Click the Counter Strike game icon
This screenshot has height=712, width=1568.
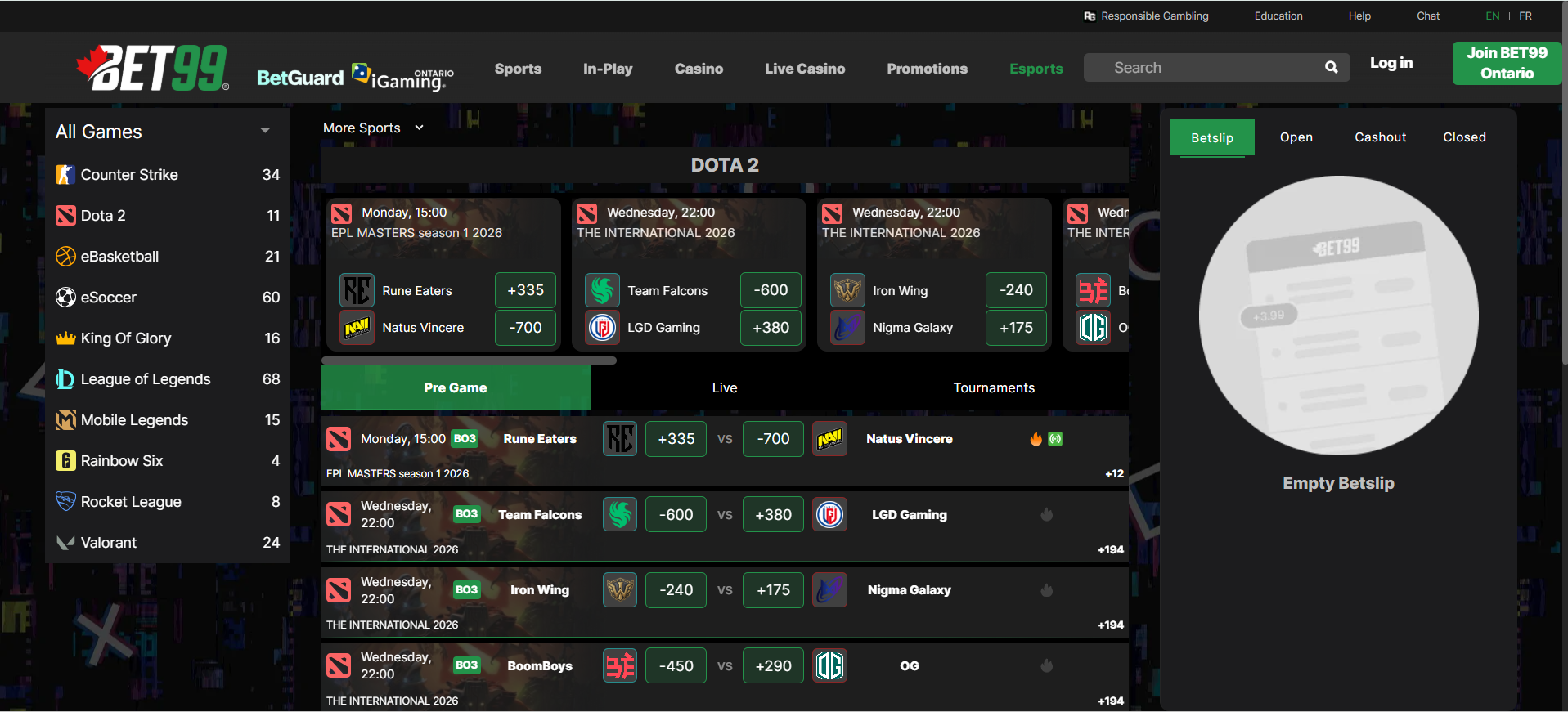(x=65, y=175)
